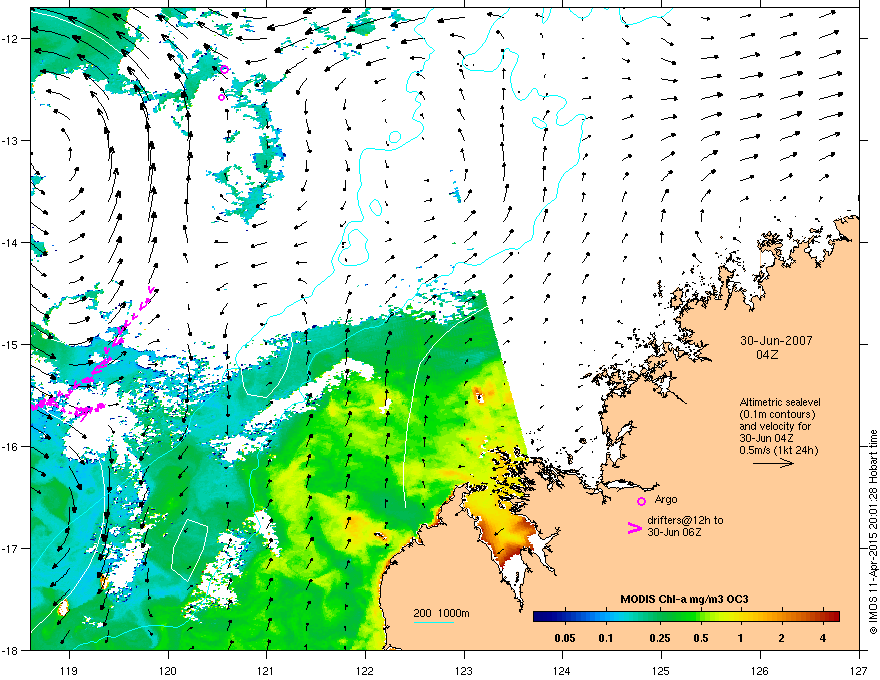Viewport: 880px width, 680px height.
Task: Click the longitude label 122
Action: tap(365, 670)
